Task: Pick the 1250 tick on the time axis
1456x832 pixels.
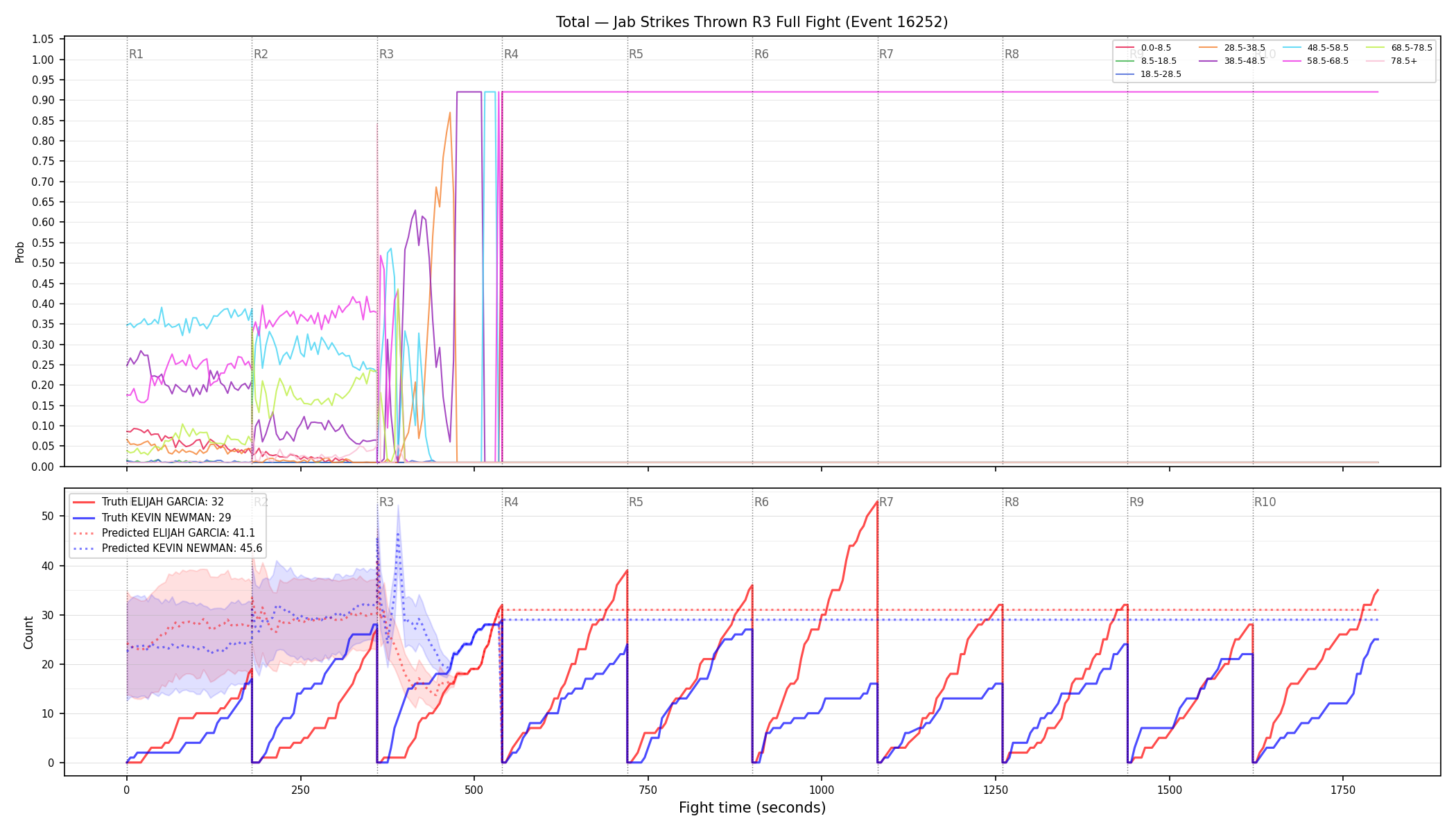Action: pos(996,790)
